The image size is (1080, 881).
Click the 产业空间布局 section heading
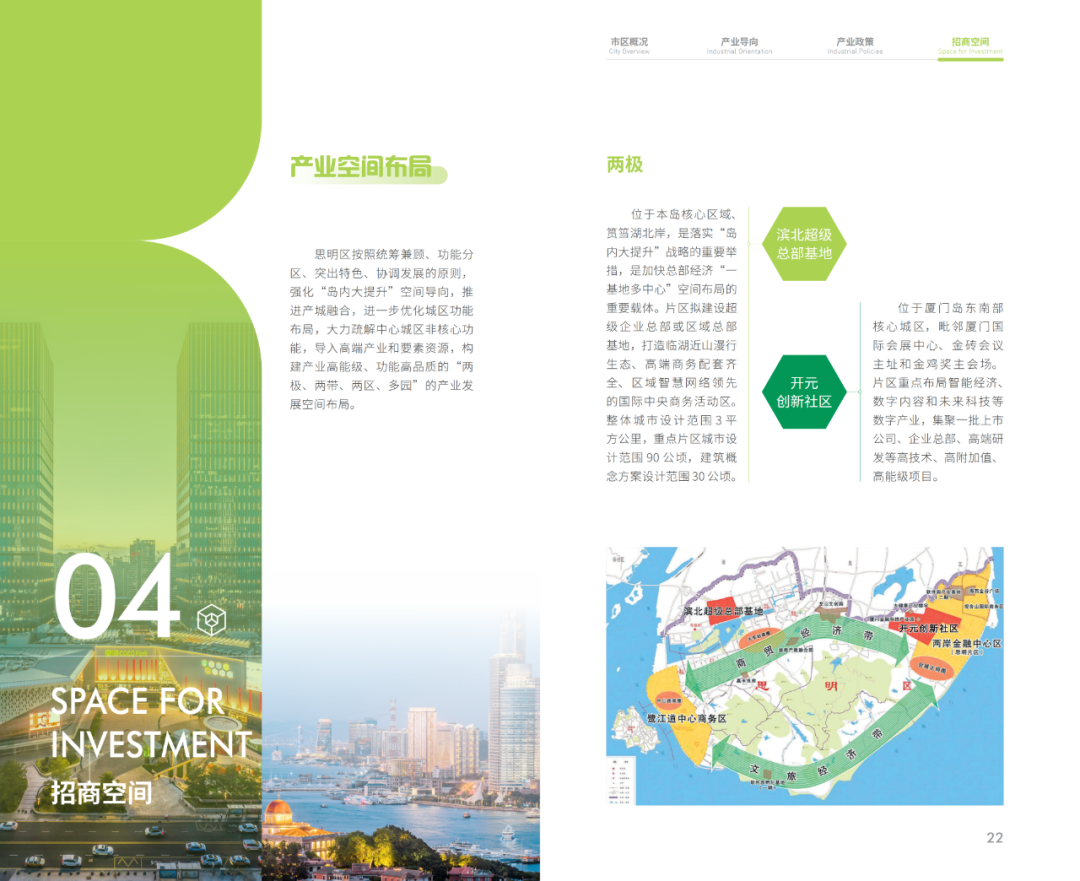click(x=361, y=167)
